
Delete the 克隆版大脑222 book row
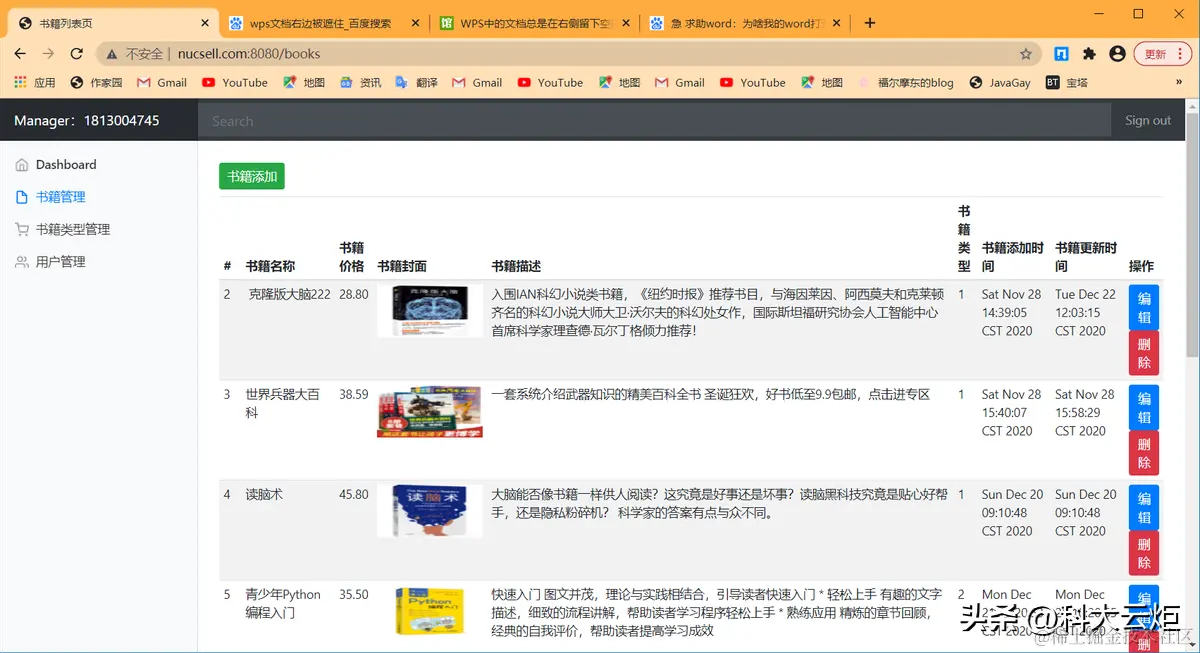pyautogui.click(x=1144, y=353)
